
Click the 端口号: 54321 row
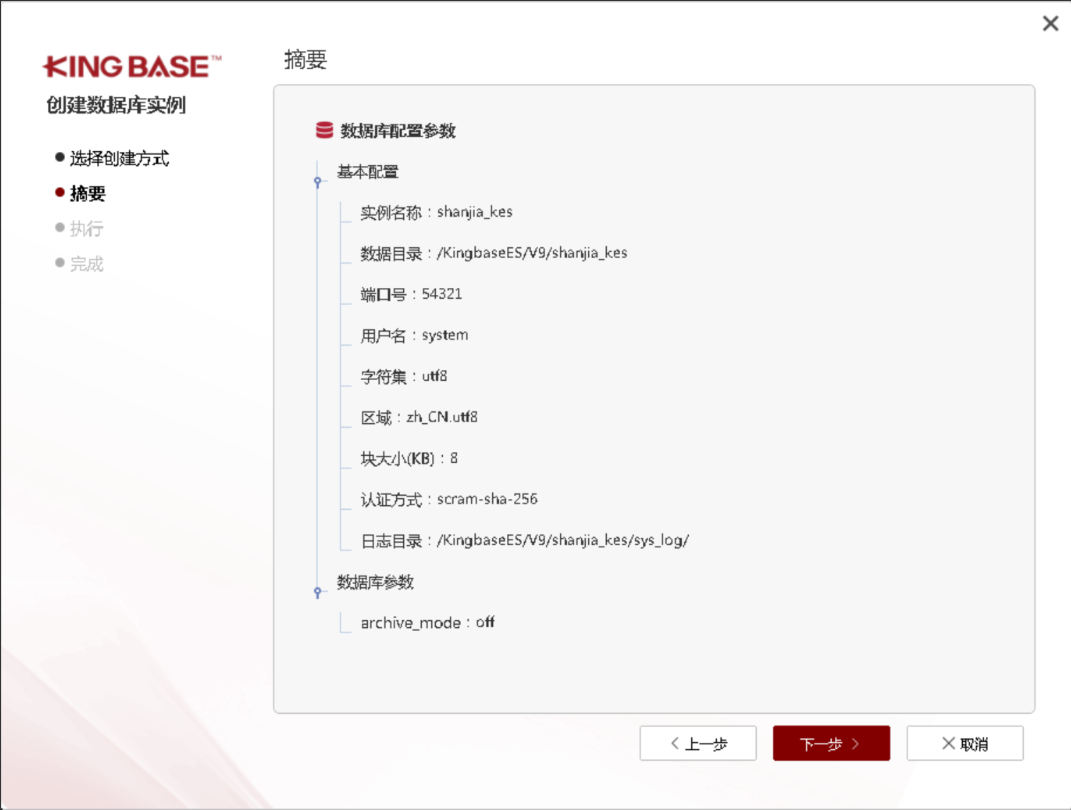pyautogui.click(x=411, y=294)
